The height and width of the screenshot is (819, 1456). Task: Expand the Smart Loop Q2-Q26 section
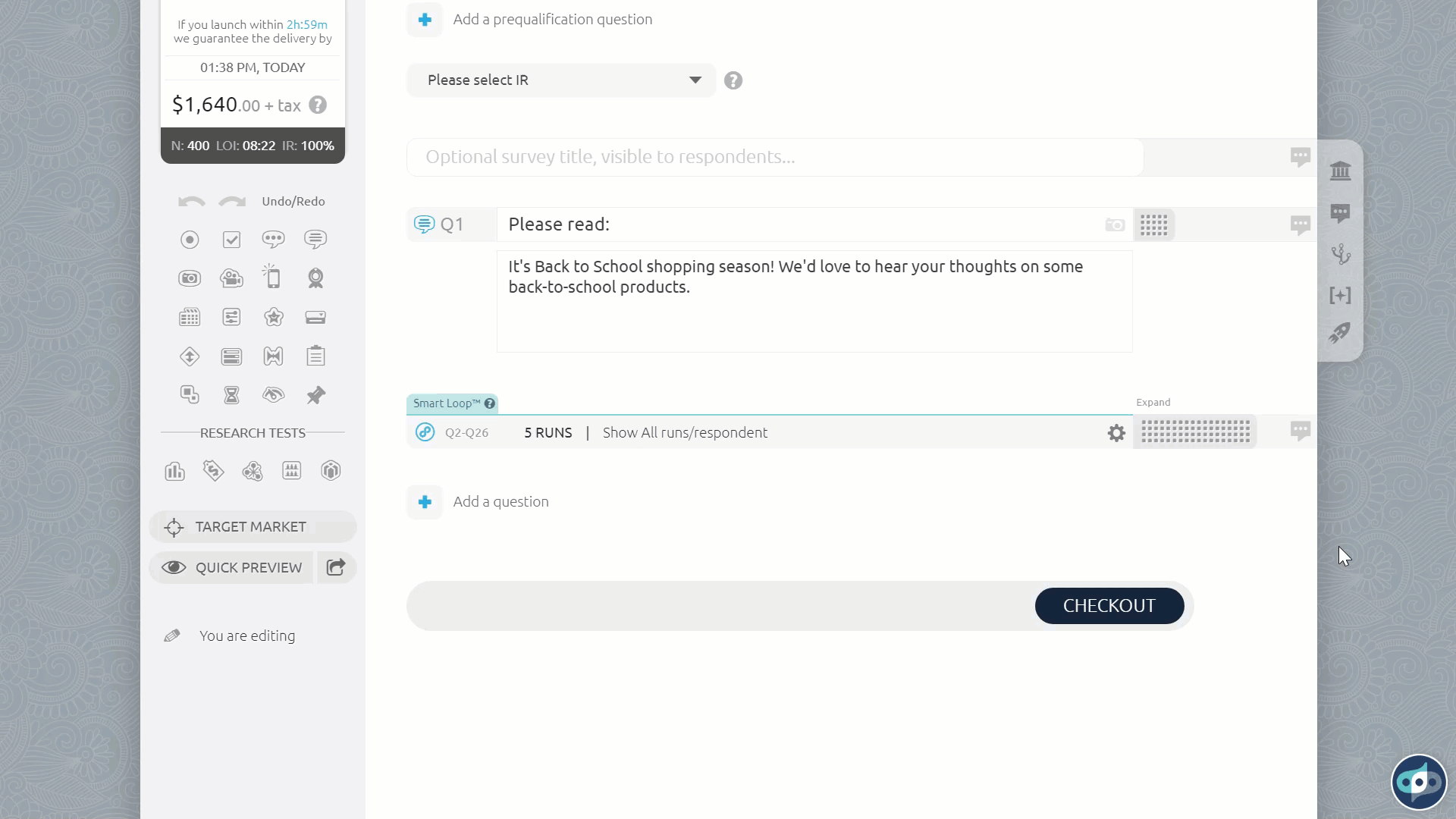[1153, 402]
